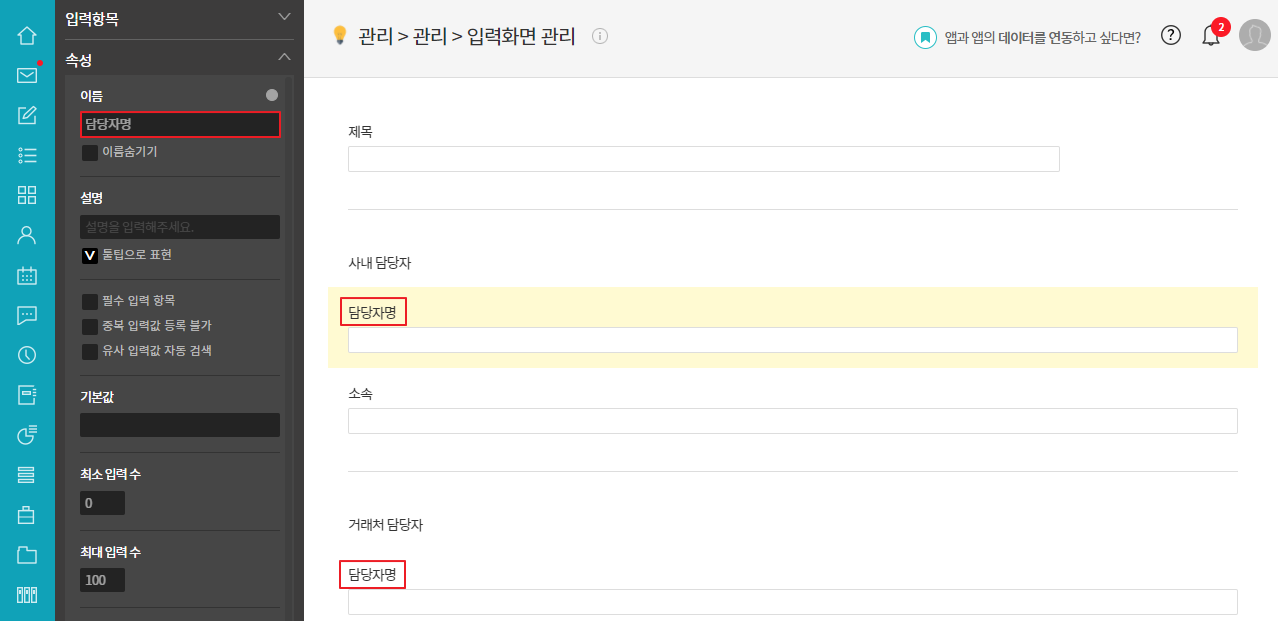Open the home icon in sidebar
Viewport: 1278px width, 621px height.
pos(27,36)
